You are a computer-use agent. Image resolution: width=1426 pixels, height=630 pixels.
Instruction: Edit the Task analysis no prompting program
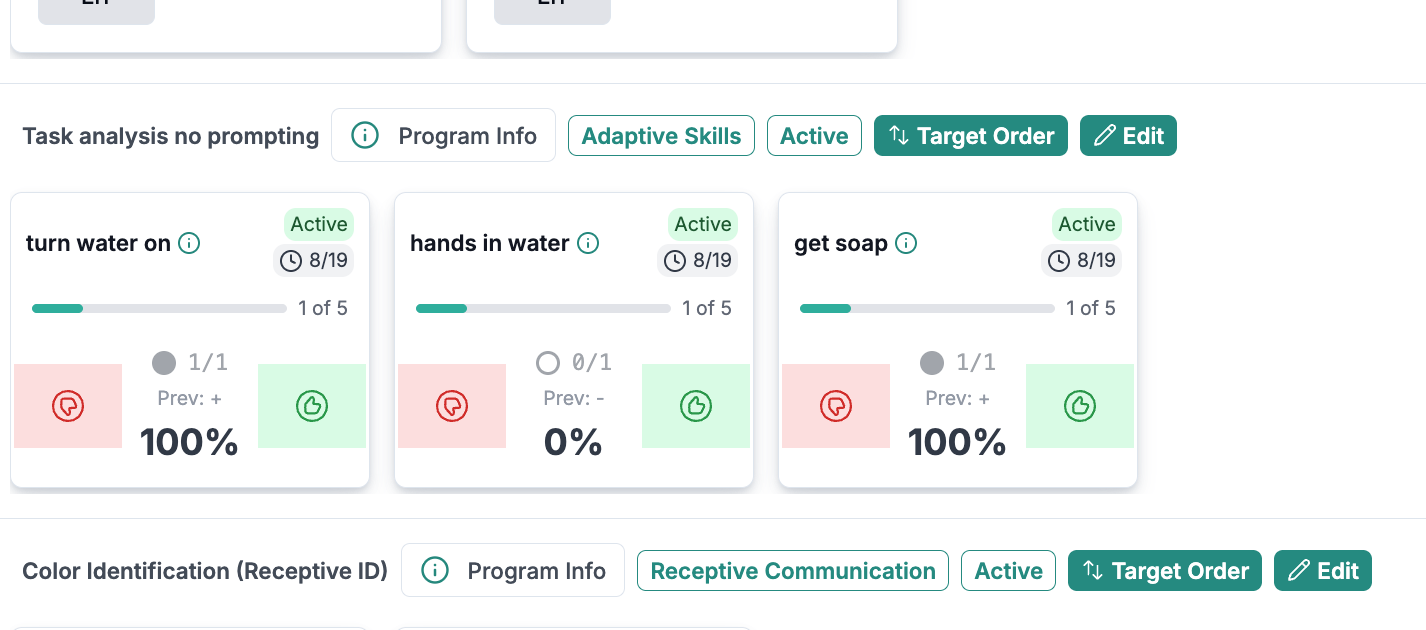pyautogui.click(x=1128, y=136)
